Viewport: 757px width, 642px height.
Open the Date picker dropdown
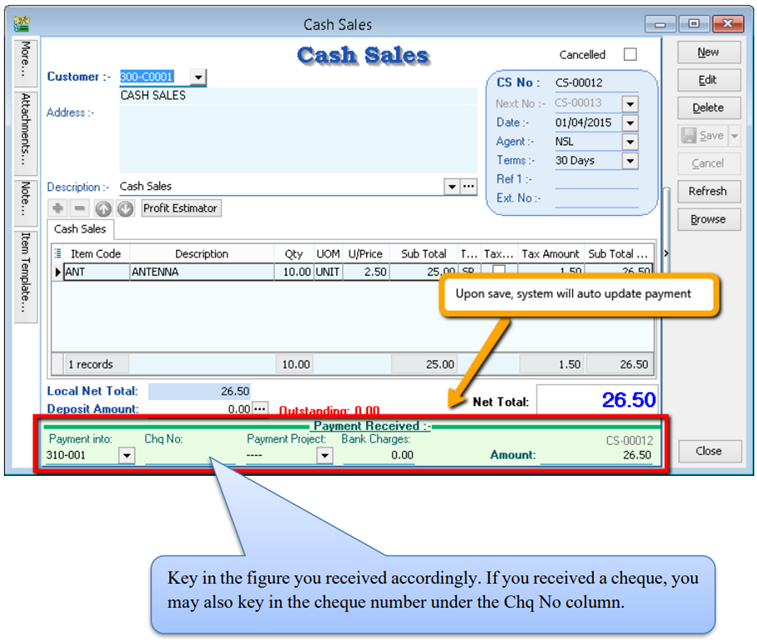(629, 123)
